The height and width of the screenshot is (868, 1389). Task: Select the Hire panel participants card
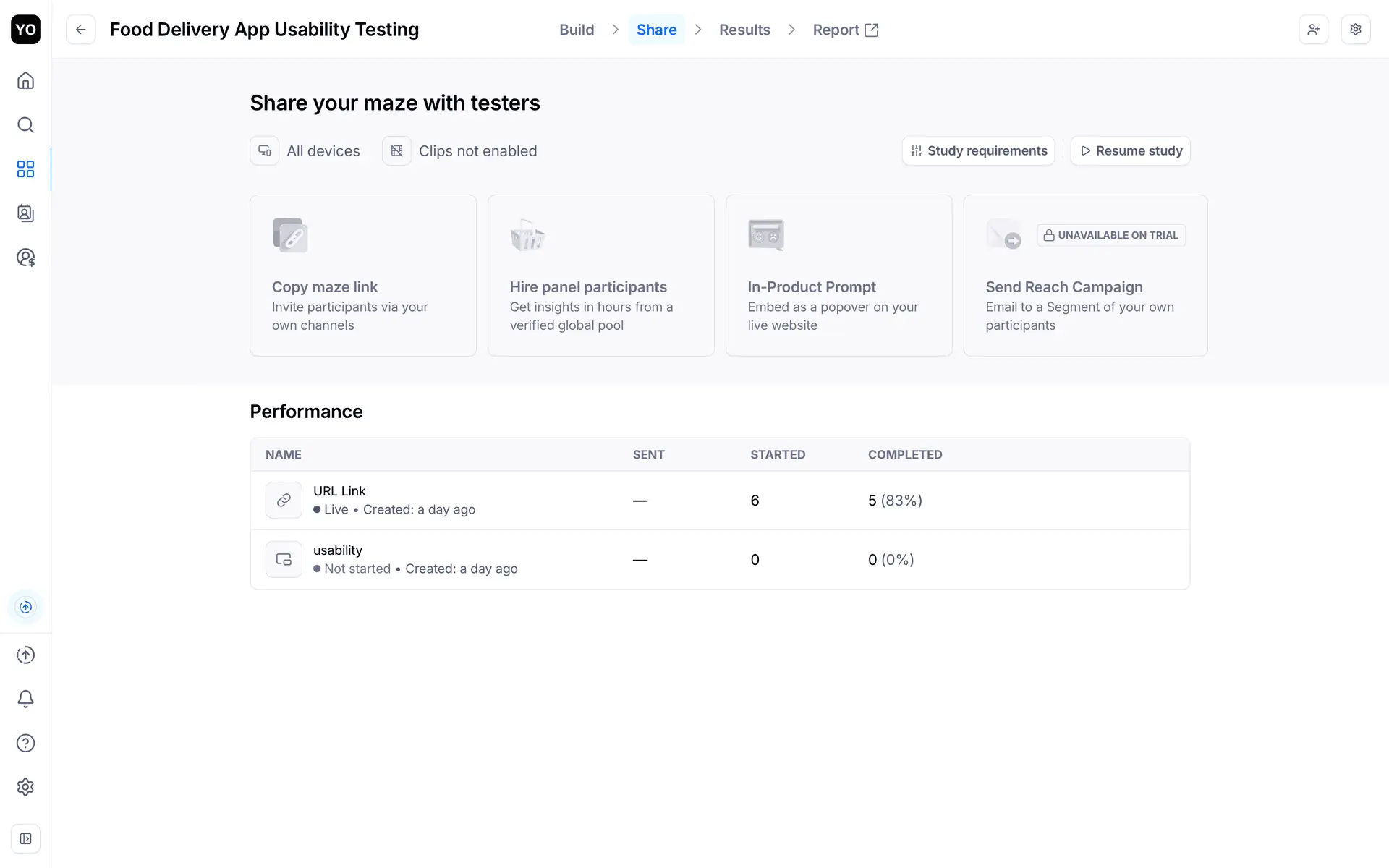click(600, 276)
